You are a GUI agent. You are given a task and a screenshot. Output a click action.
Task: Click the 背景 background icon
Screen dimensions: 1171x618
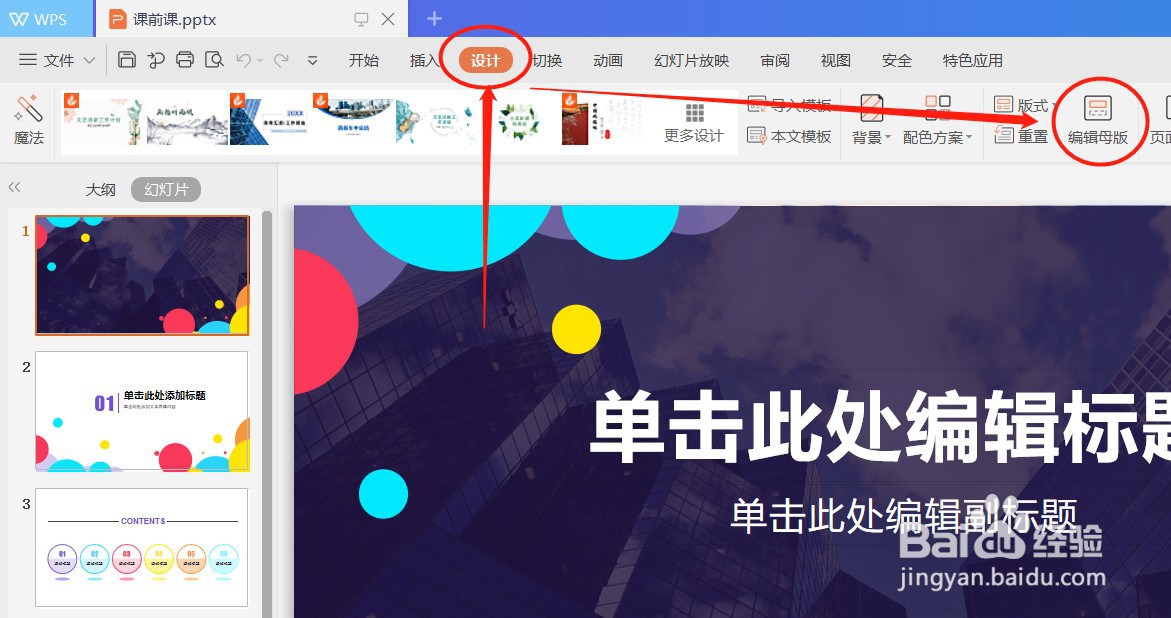pos(872,108)
